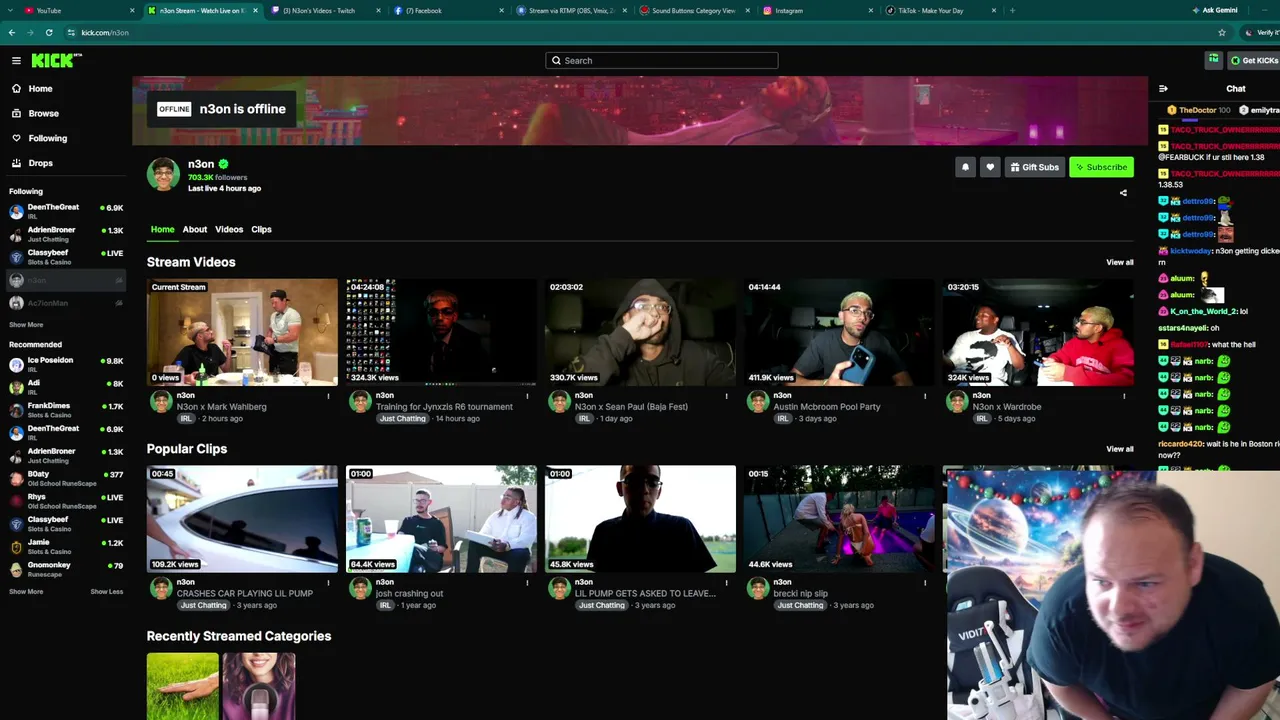The height and width of the screenshot is (720, 1280).
Task: Open a new browser tab with plus icon
Action: (x=1012, y=11)
